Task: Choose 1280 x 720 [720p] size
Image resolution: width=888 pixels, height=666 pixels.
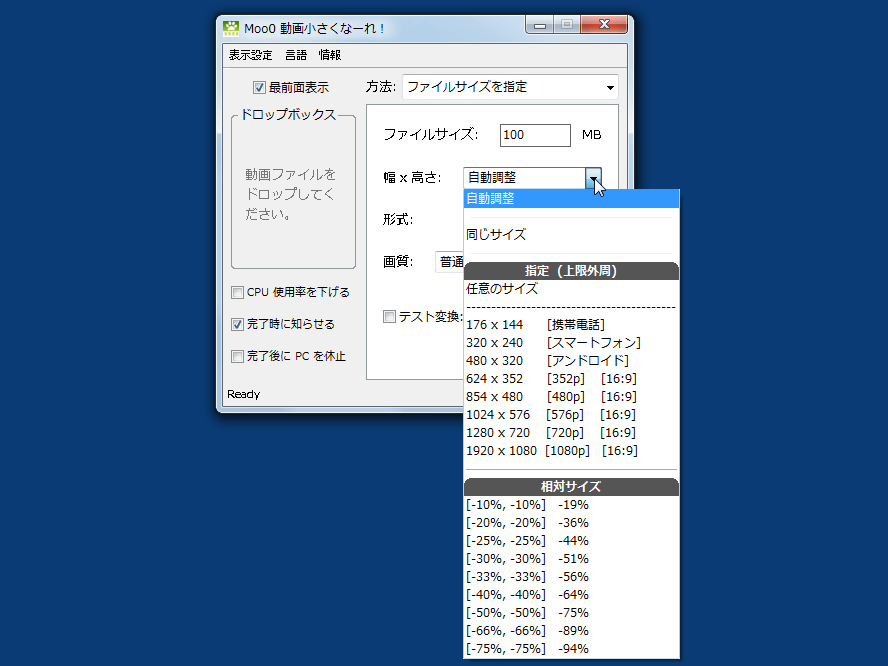Action: [x=571, y=433]
